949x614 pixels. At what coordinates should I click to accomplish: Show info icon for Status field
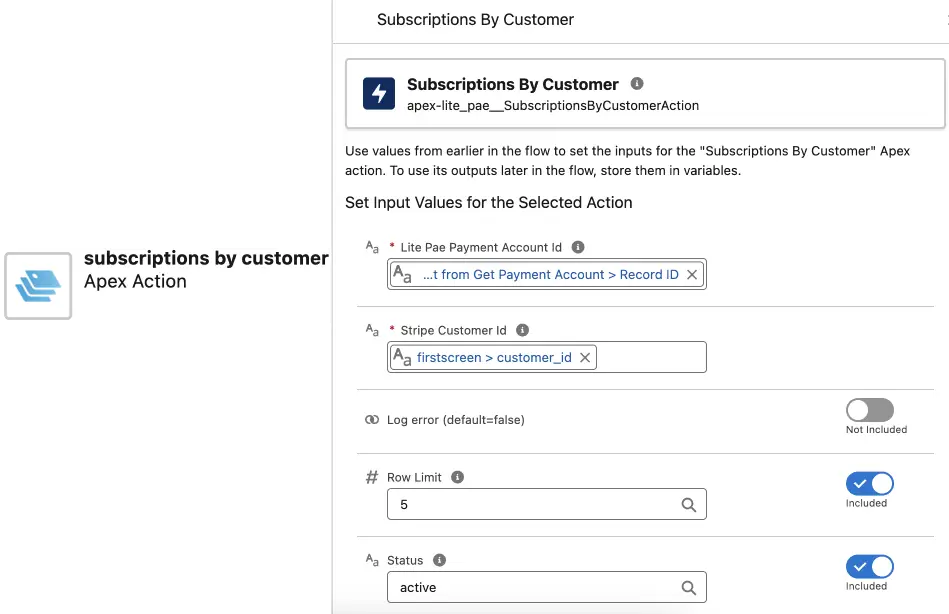(439, 560)
